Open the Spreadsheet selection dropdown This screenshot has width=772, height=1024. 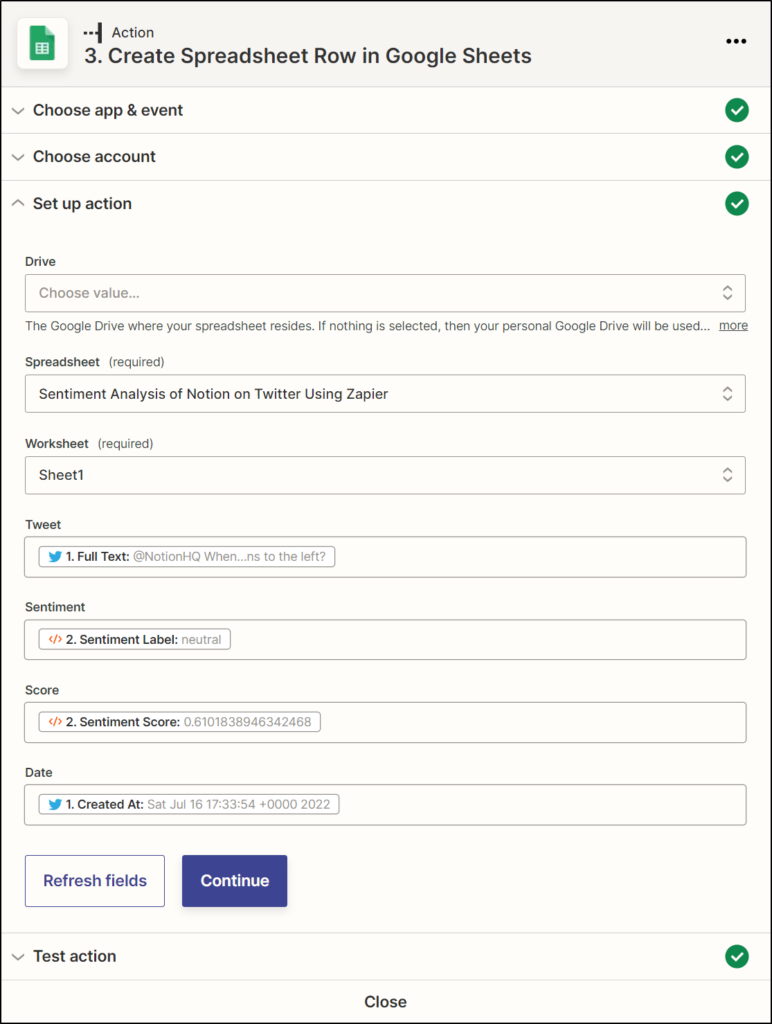[385, 394]
